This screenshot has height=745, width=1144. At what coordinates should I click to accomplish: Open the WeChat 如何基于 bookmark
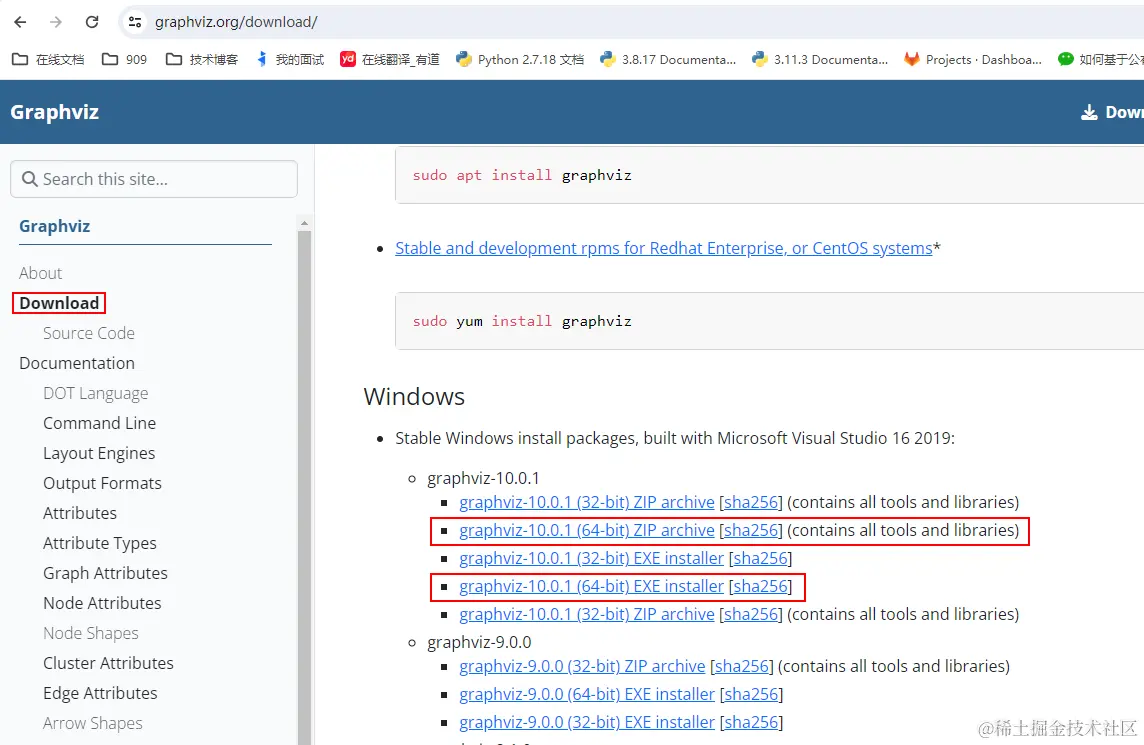click(1100, 60)
